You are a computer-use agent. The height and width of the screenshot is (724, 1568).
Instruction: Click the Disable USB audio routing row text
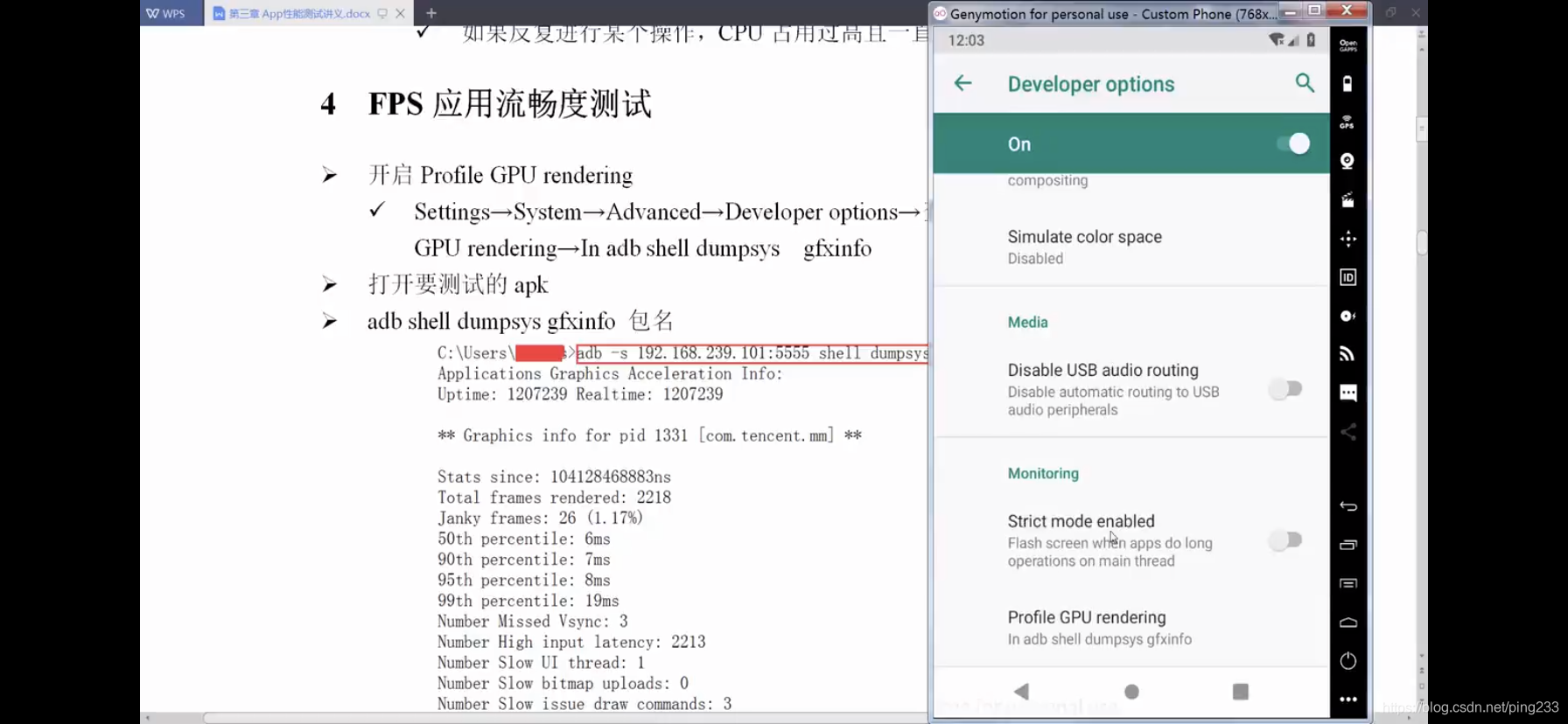[1114, 390]
